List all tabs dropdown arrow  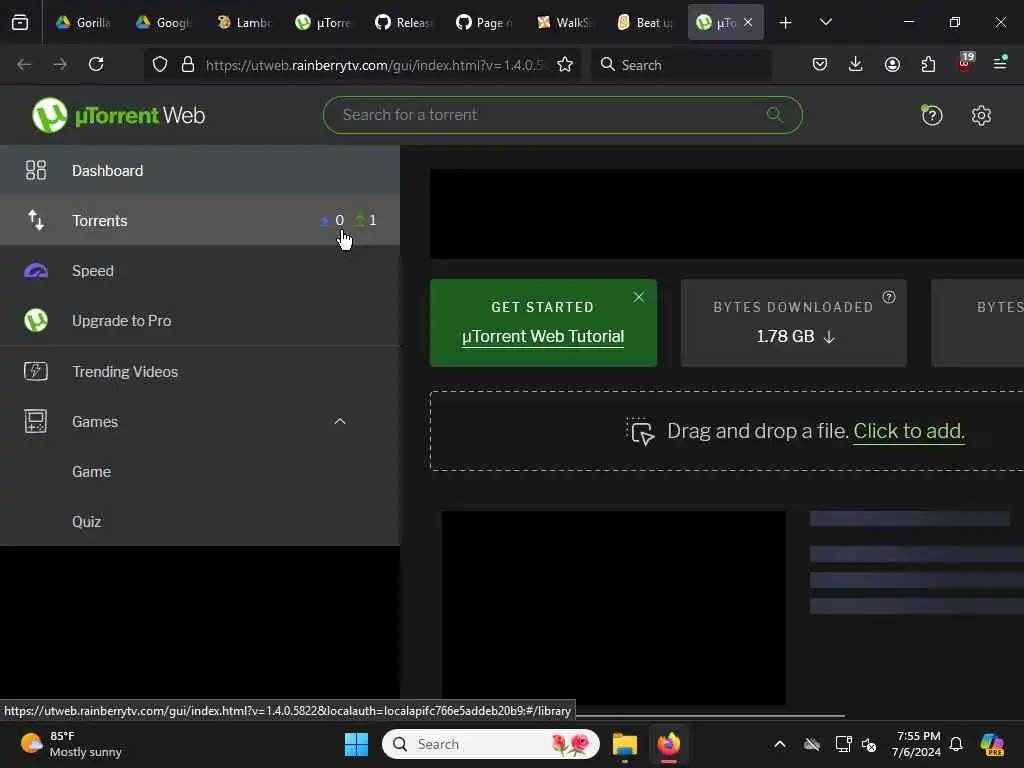pyautogui.click(x=825, y=23)
